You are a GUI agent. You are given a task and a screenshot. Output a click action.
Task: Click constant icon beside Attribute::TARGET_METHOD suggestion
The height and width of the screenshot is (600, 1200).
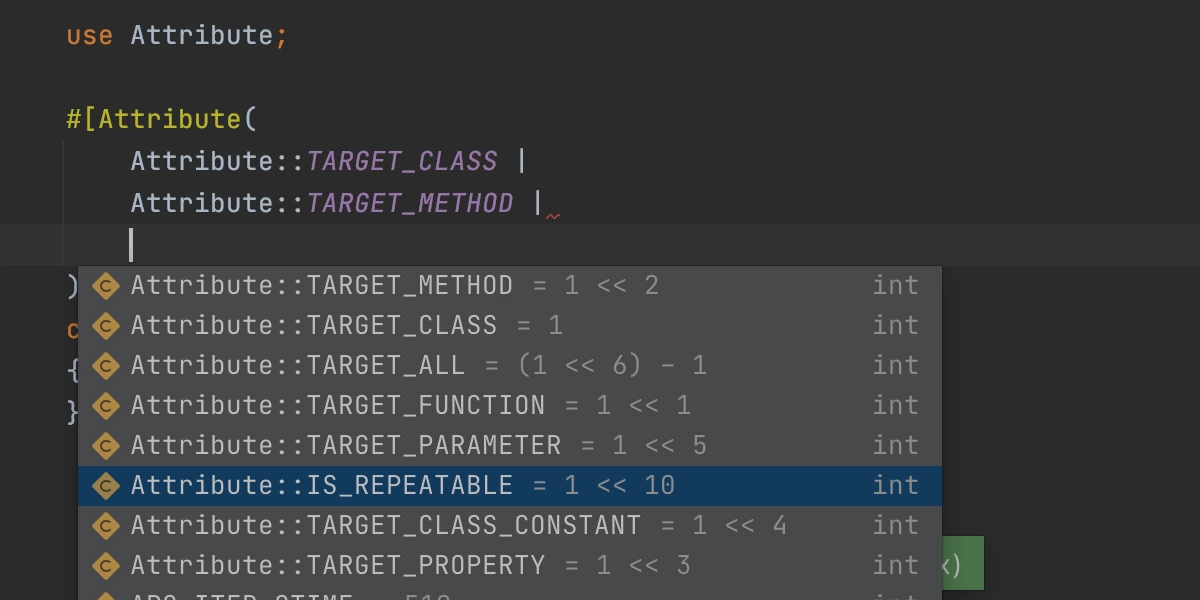(106, 286)
